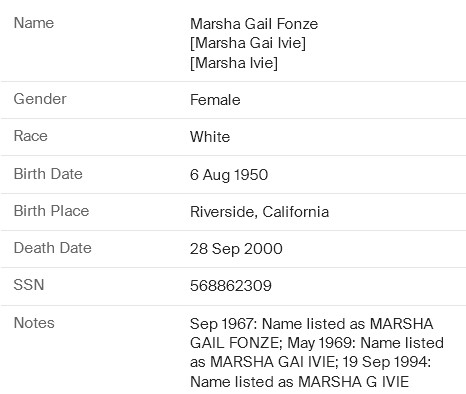The image size is (466, 394).
Task: Click the alias [Marsha Ivie]
Action: (234, 63)
